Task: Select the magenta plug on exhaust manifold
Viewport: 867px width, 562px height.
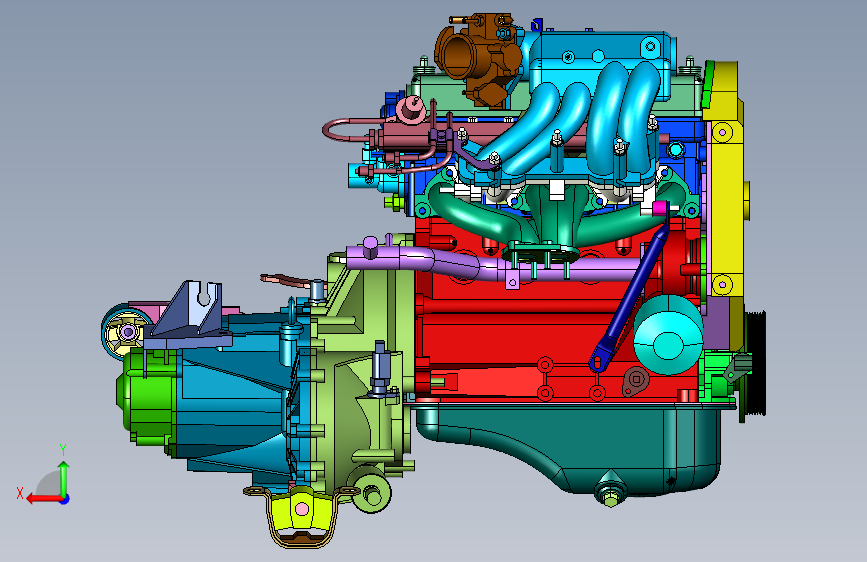Action: click(x=659, y=209)
